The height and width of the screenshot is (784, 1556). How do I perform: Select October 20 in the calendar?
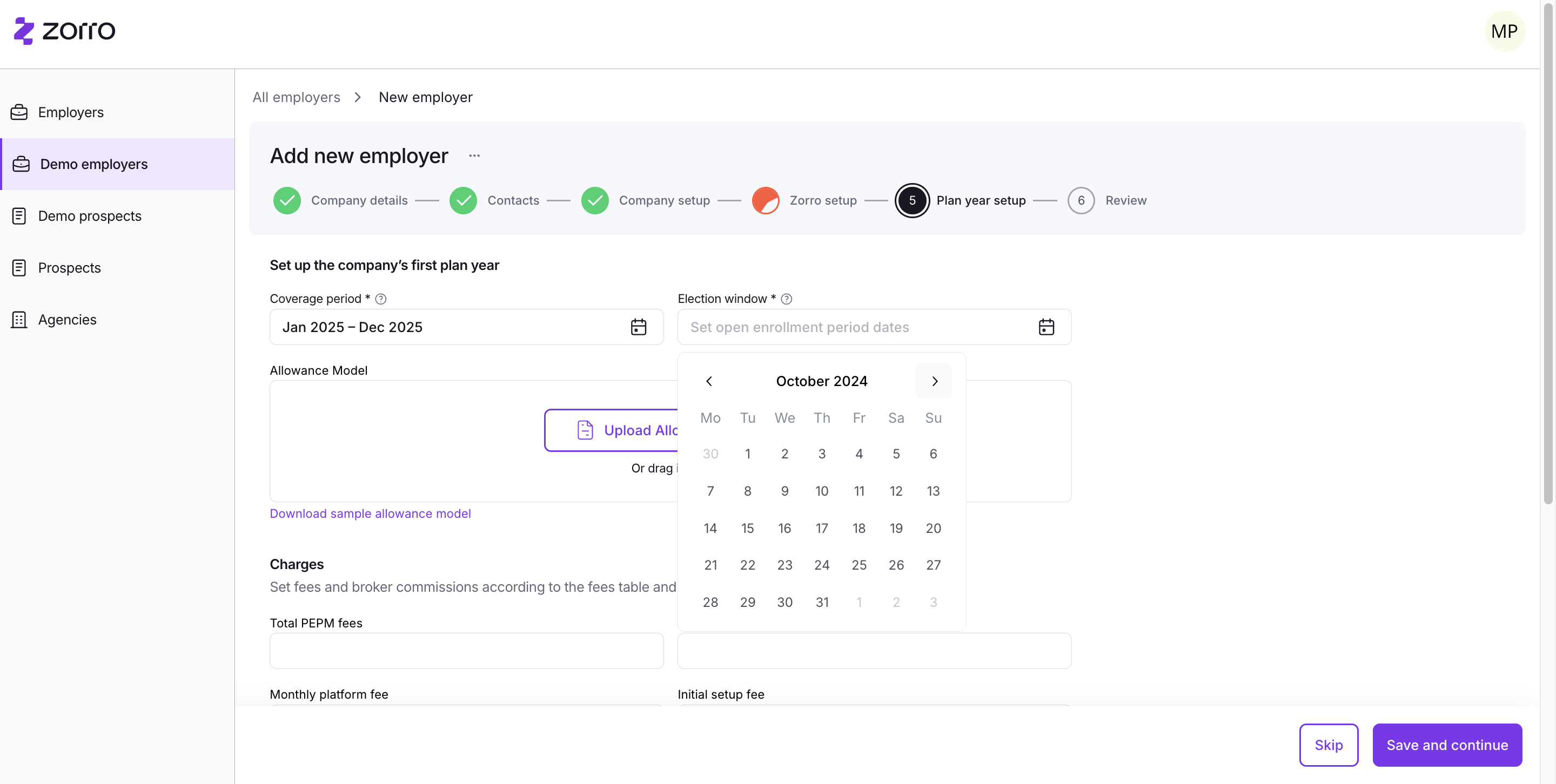[933, 528]
